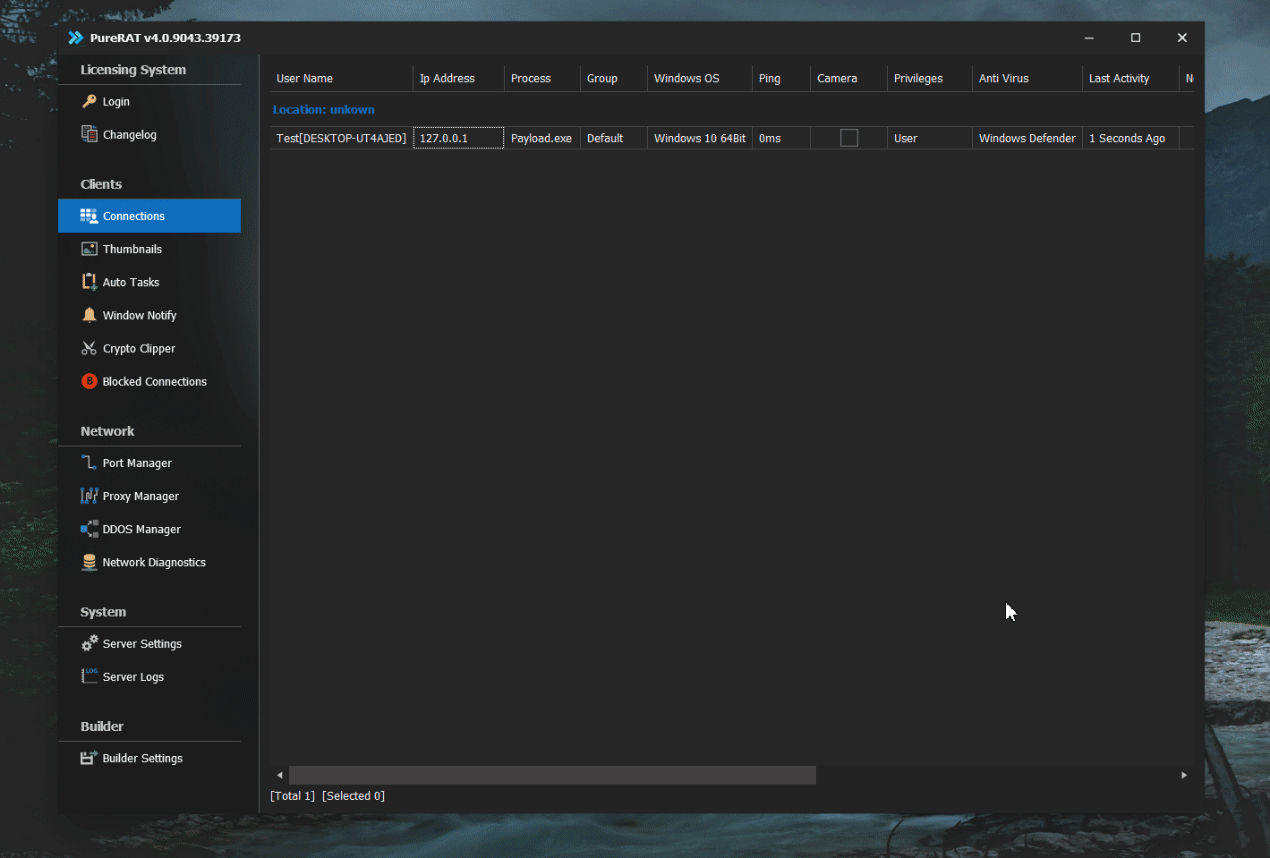Click the horizontal scrollbar right arrow
Viewport: 1270px width, 858px height.
1184,775
